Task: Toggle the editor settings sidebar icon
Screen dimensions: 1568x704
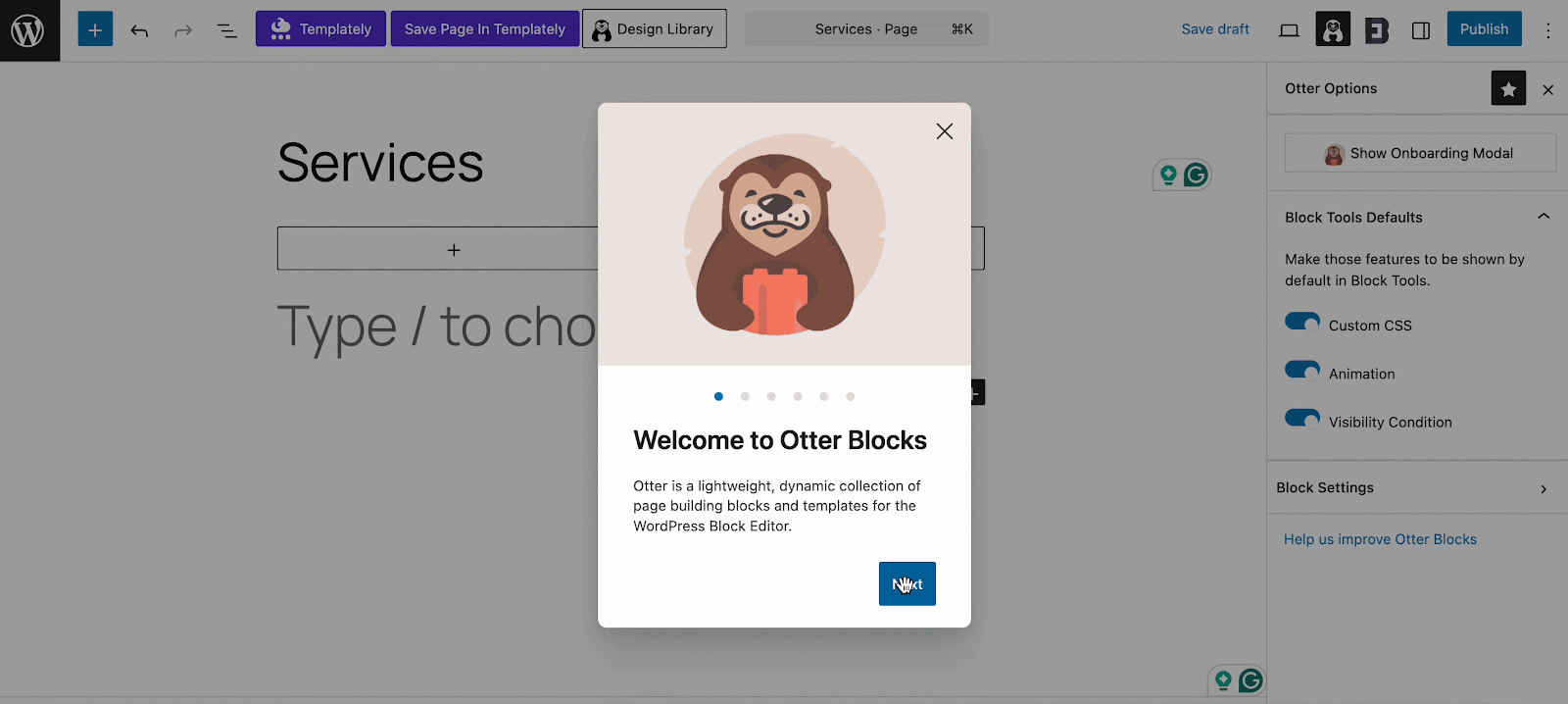Action: tap(1421, 30)
